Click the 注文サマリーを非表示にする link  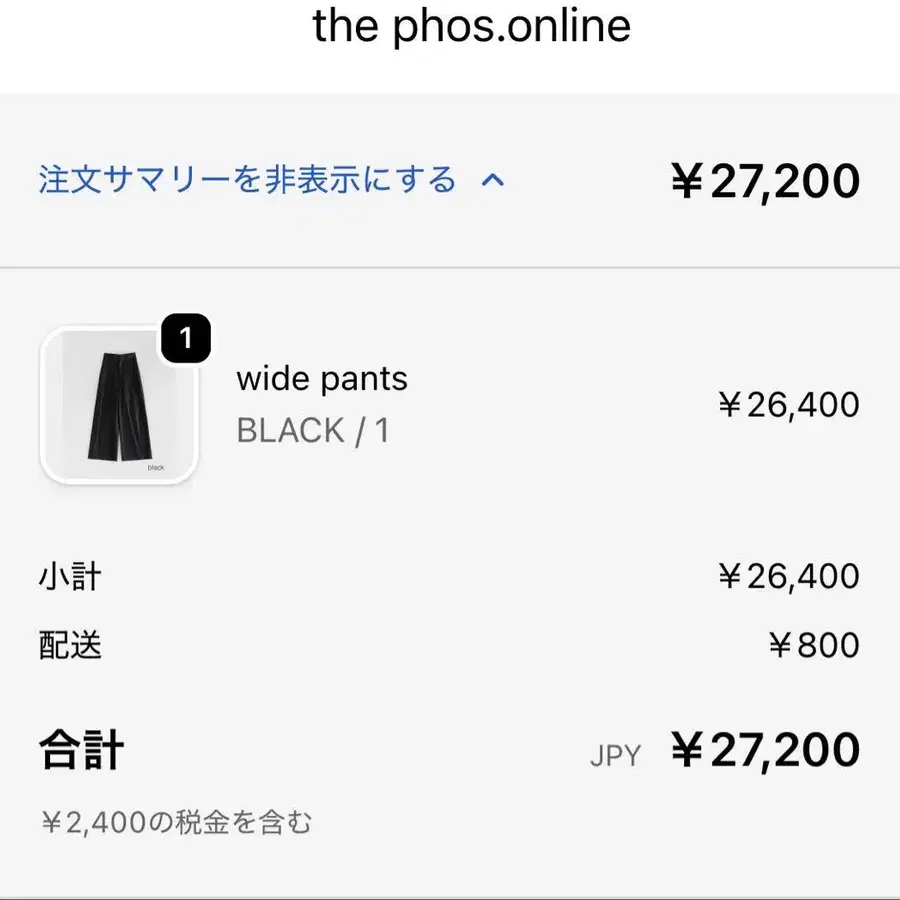pyautogui.click(x=247, y=181)
